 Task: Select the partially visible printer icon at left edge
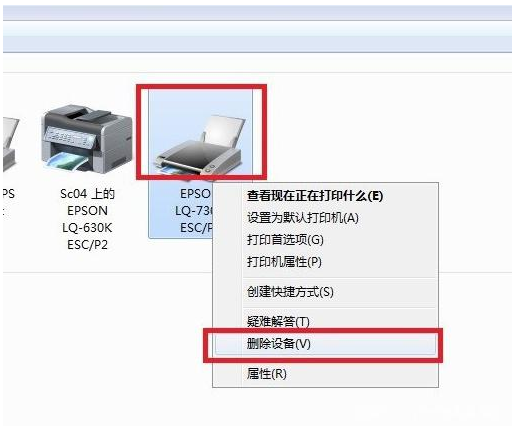[x=10, y=145]
